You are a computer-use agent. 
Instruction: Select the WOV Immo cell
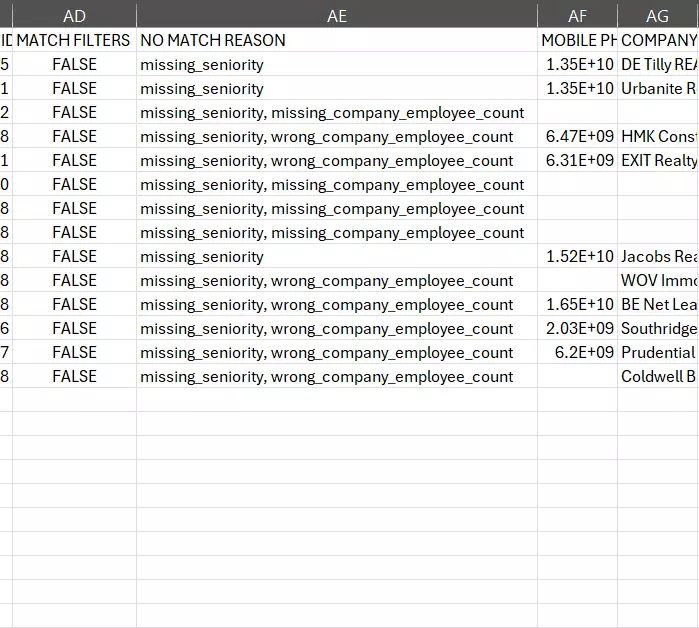(x=657, y=280)
